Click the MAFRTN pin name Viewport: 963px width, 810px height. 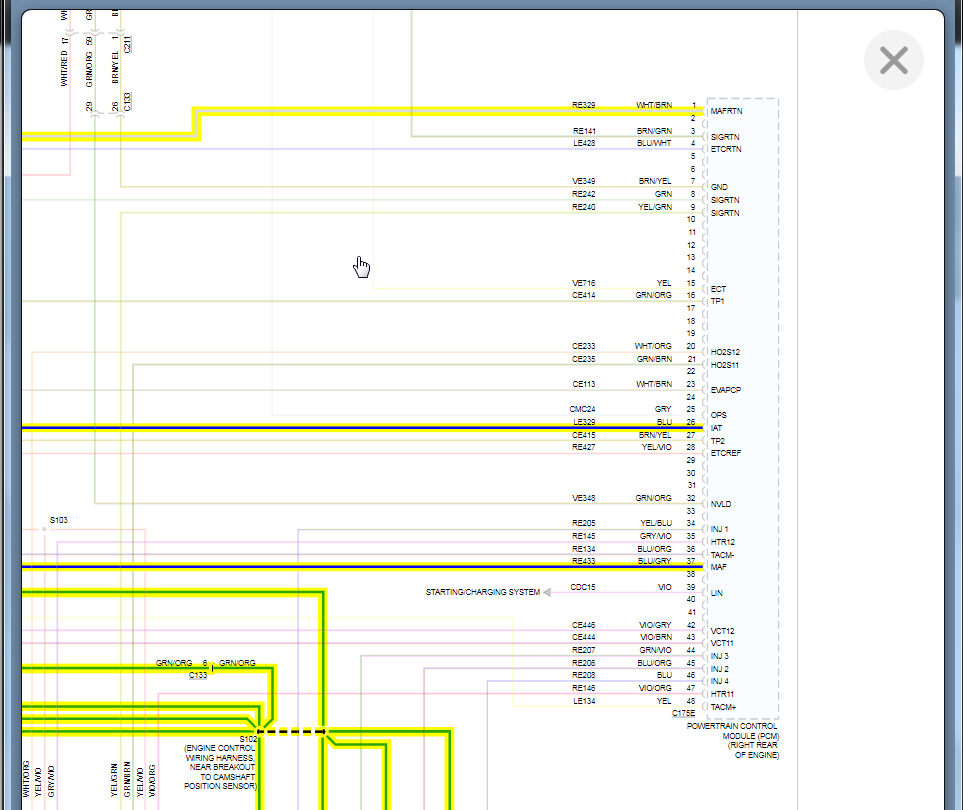pyautogui.click(x=727, y=111)
